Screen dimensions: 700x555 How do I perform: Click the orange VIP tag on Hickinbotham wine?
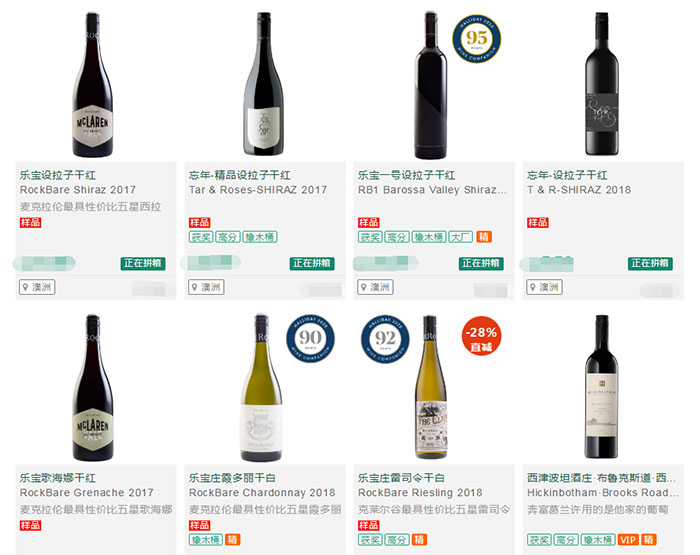click(x=628, y=539)
